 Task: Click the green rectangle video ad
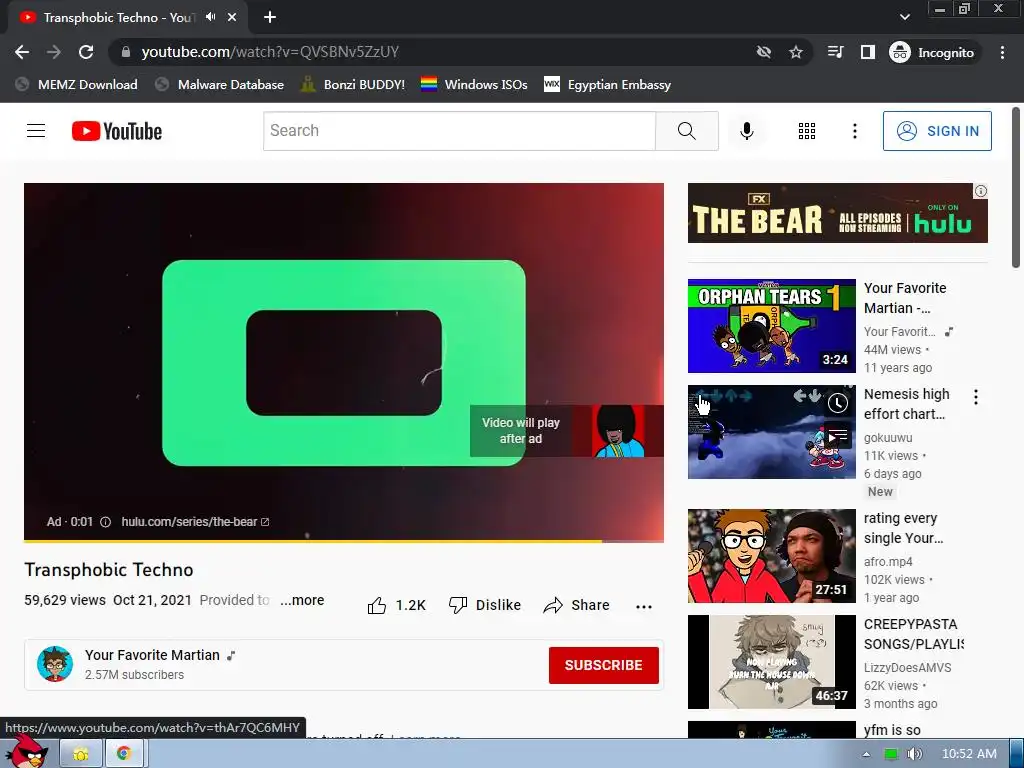(x=344, y=362)
